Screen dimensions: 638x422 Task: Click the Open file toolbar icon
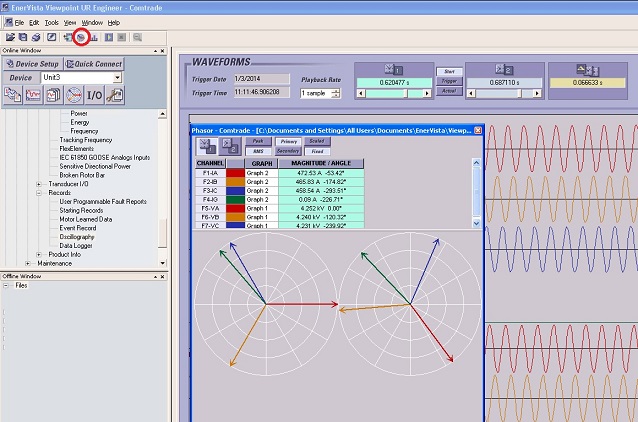click(10, 37)
